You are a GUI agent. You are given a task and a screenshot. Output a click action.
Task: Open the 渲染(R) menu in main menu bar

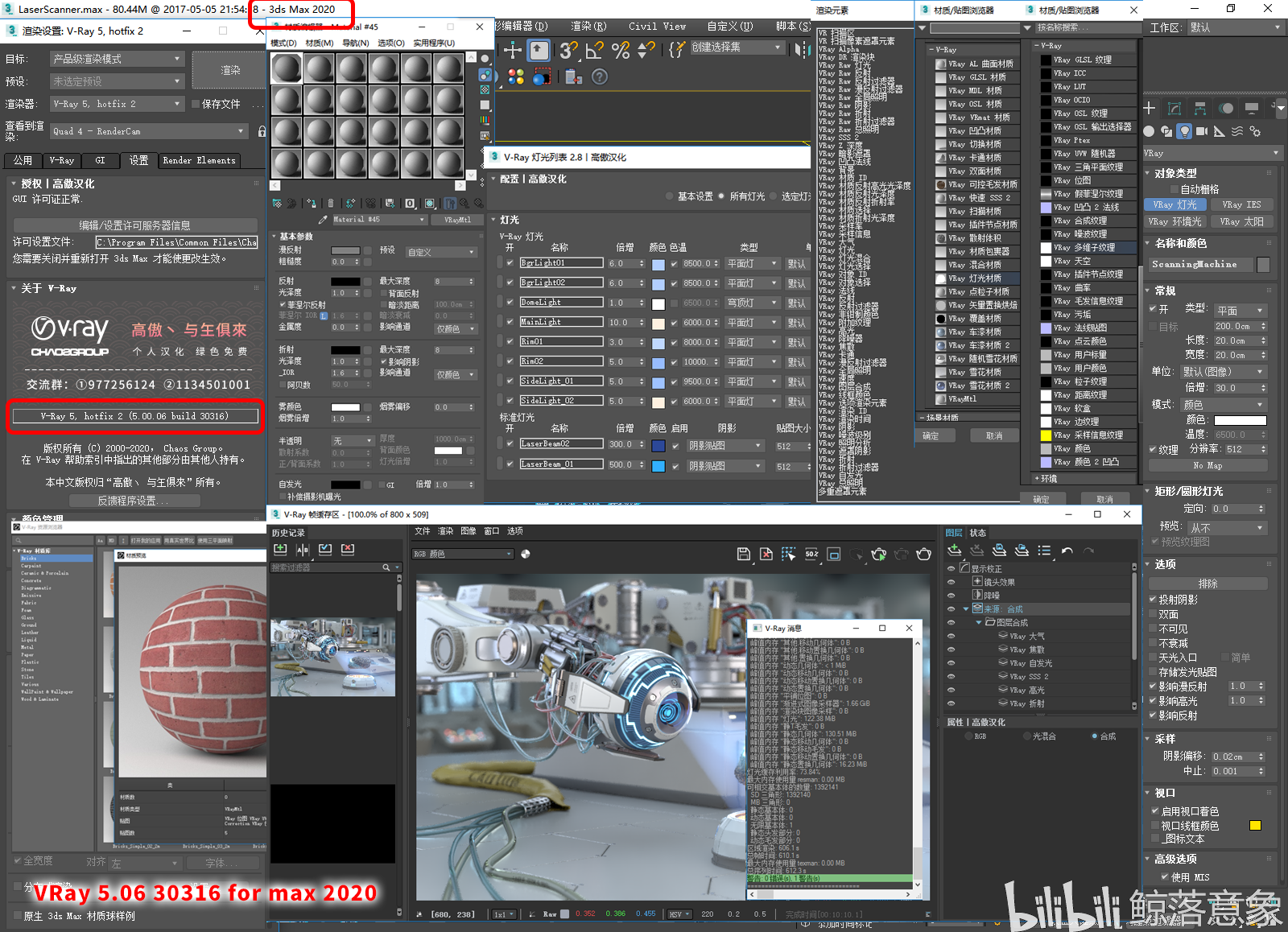(x=589, y=26)
